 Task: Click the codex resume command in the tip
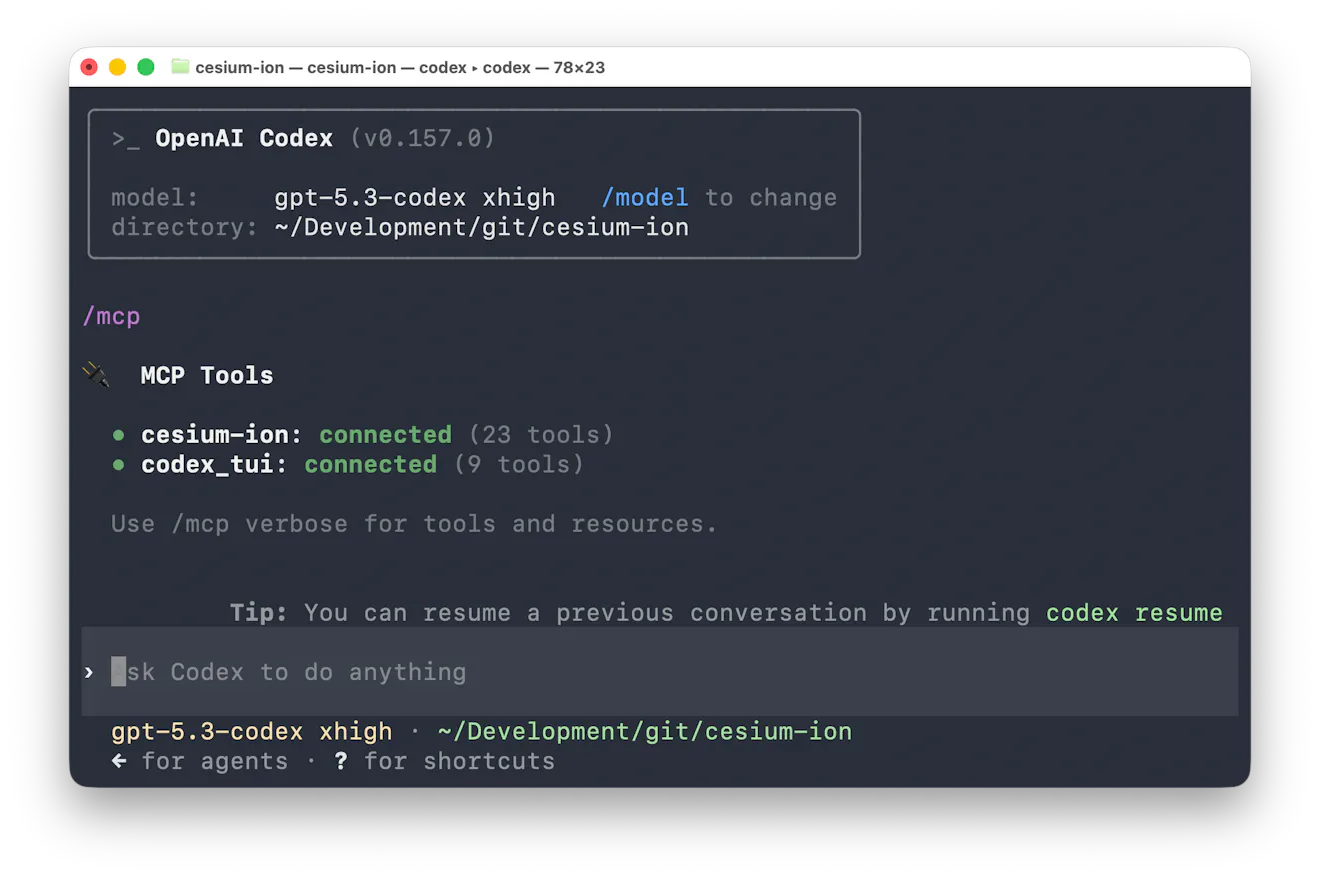pos(1134,612)
